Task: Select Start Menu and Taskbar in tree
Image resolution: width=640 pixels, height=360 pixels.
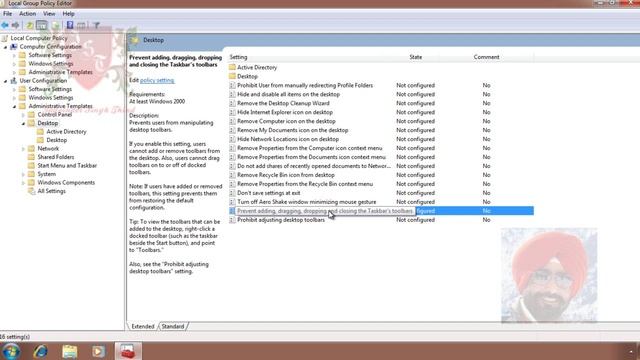Action: [67, 166]
